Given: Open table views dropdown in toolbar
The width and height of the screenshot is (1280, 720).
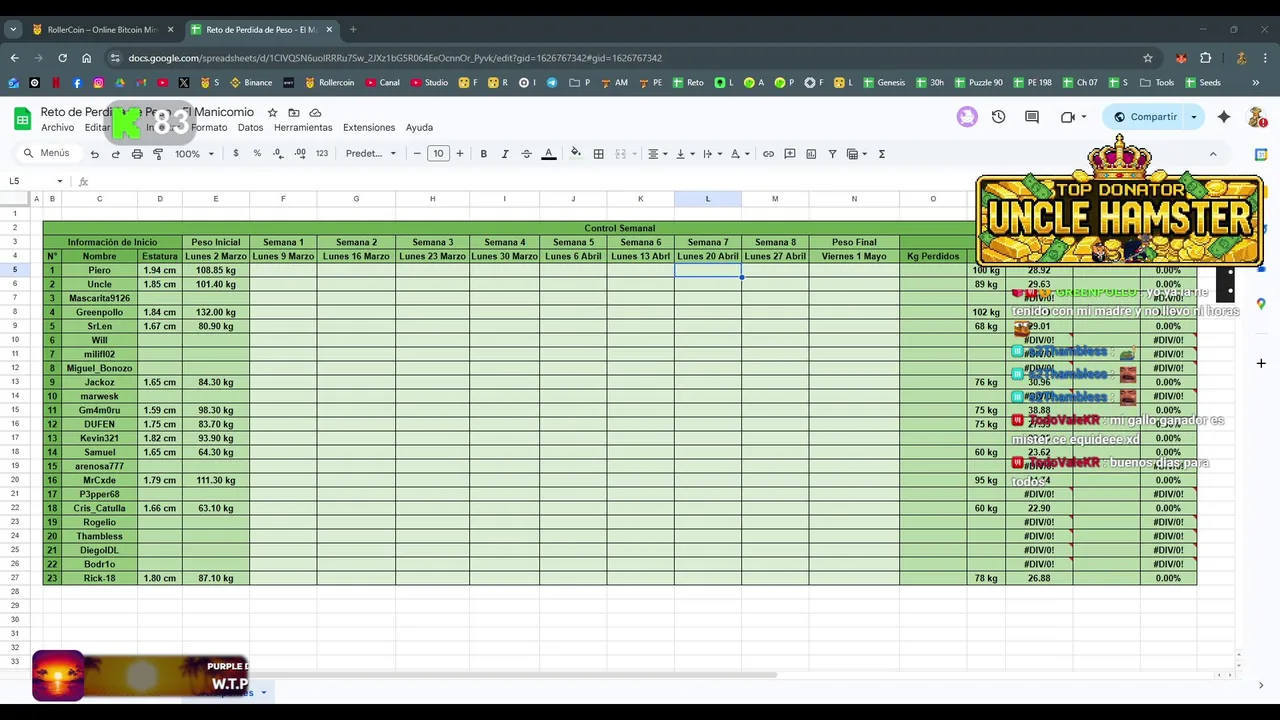Looking at the screenshot, I should [857, 154].
